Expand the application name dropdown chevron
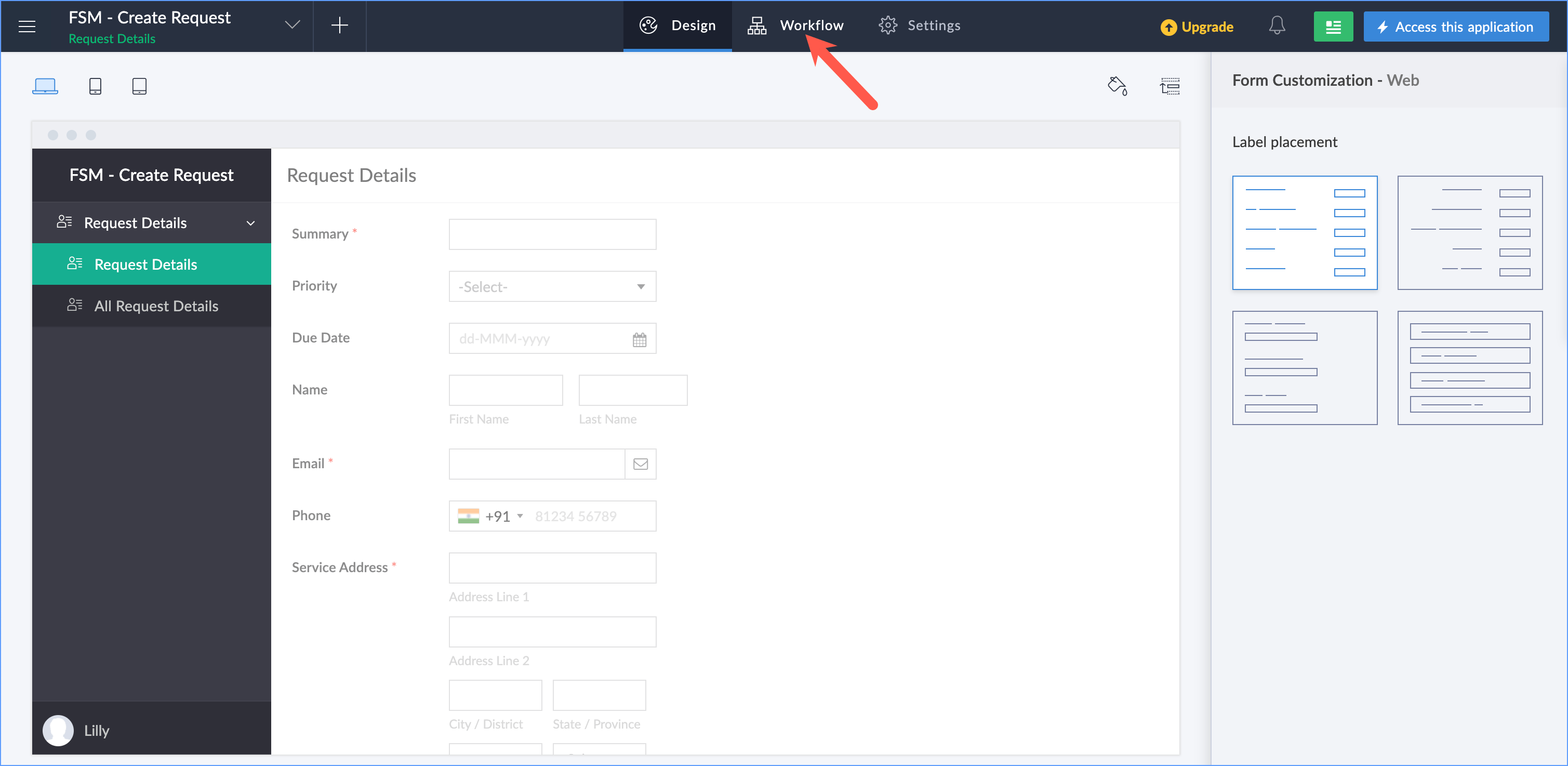This screenshot has height=766, width=1568. pyautogui.click(x=292, y=25)
